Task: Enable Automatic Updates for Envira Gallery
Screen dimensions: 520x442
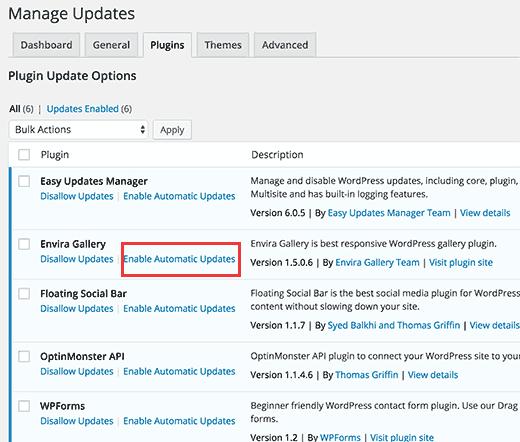Action: [x=179, y=259]
